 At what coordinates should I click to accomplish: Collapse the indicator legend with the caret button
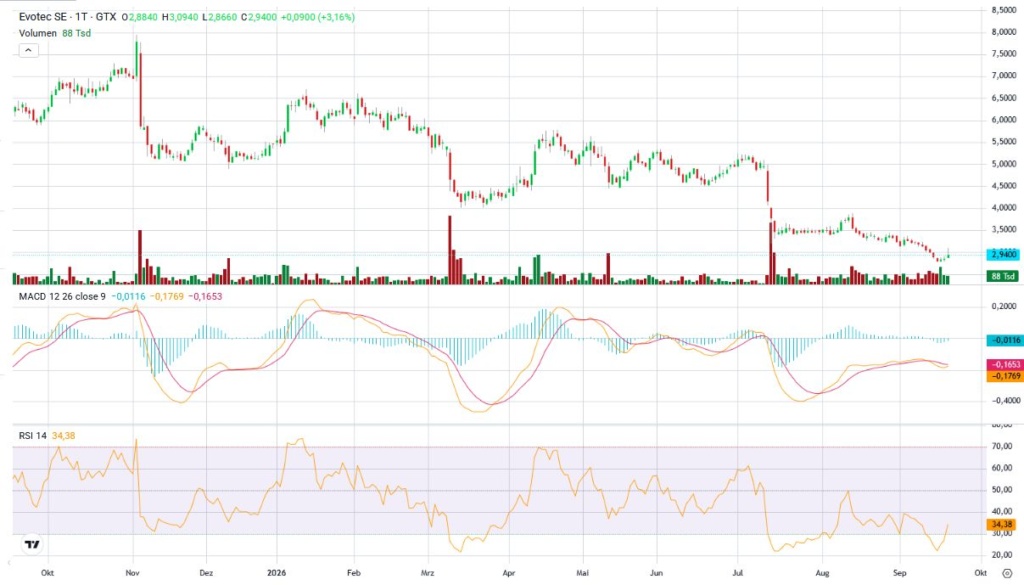29,50
